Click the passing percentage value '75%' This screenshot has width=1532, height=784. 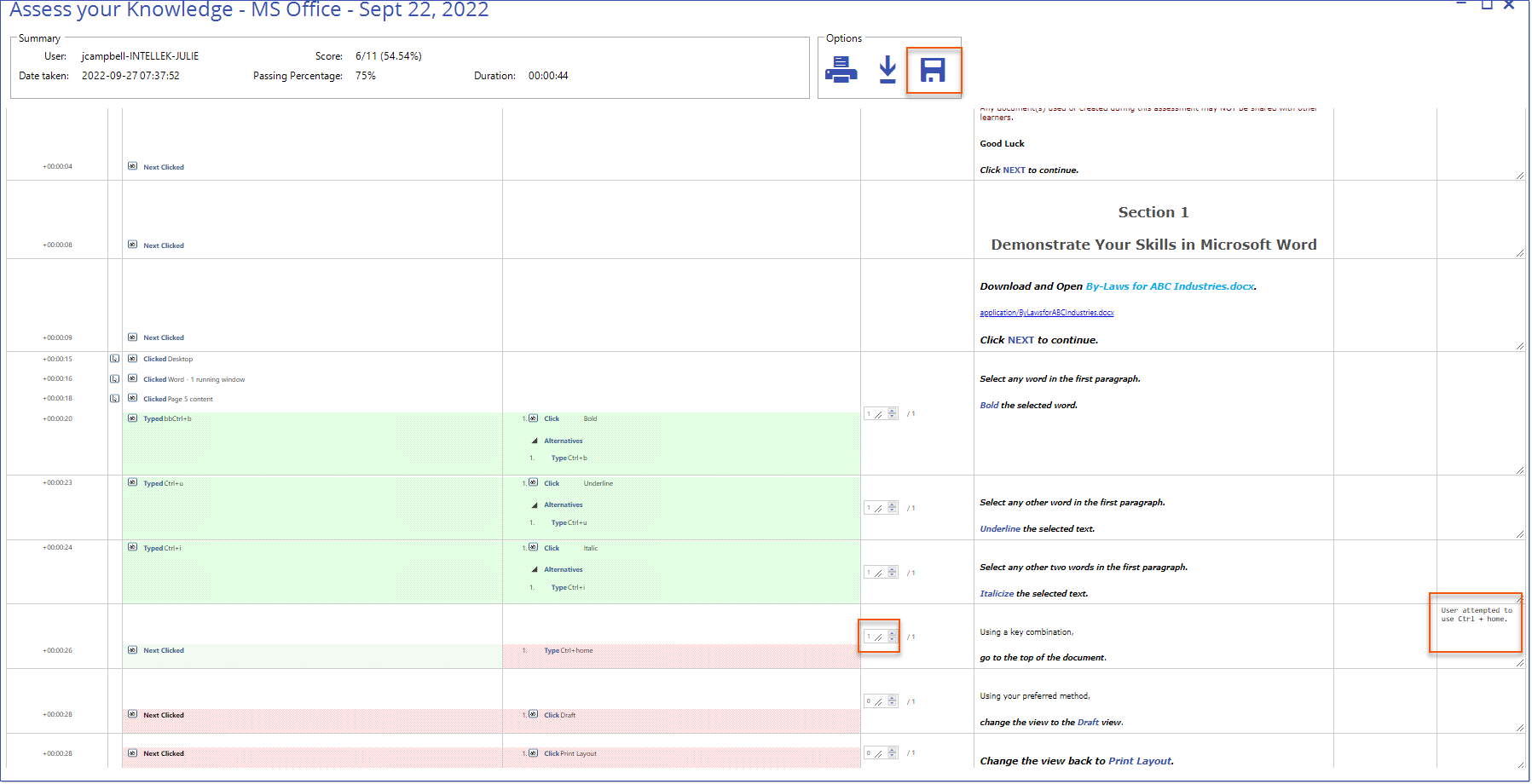point(366,76)
